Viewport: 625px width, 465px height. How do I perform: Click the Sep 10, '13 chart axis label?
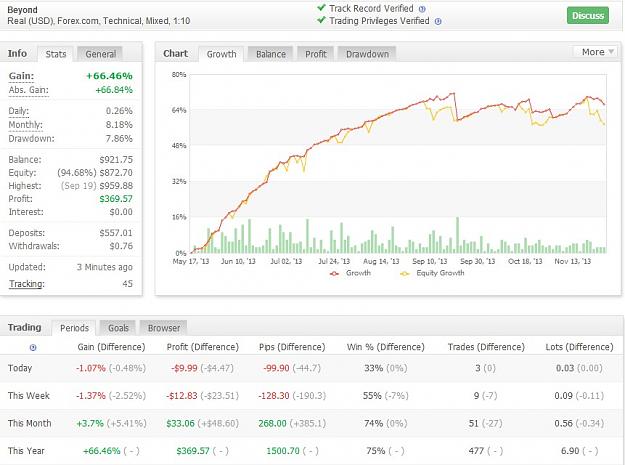(x=430, y=261)
